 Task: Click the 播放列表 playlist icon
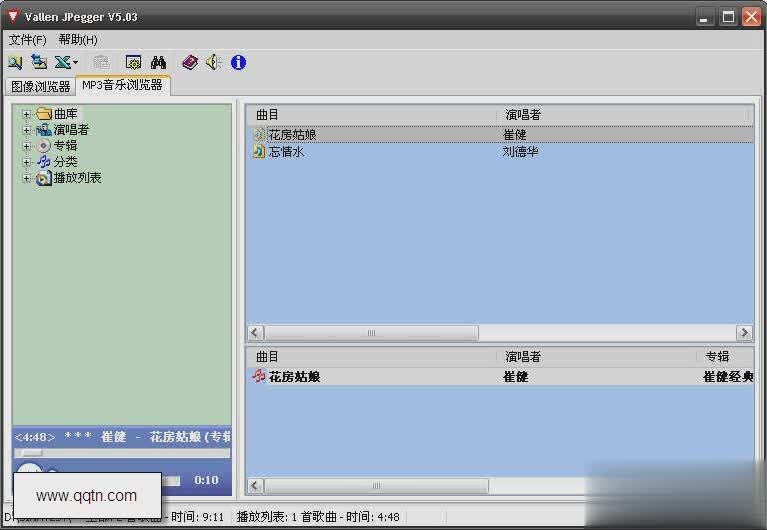44,178
